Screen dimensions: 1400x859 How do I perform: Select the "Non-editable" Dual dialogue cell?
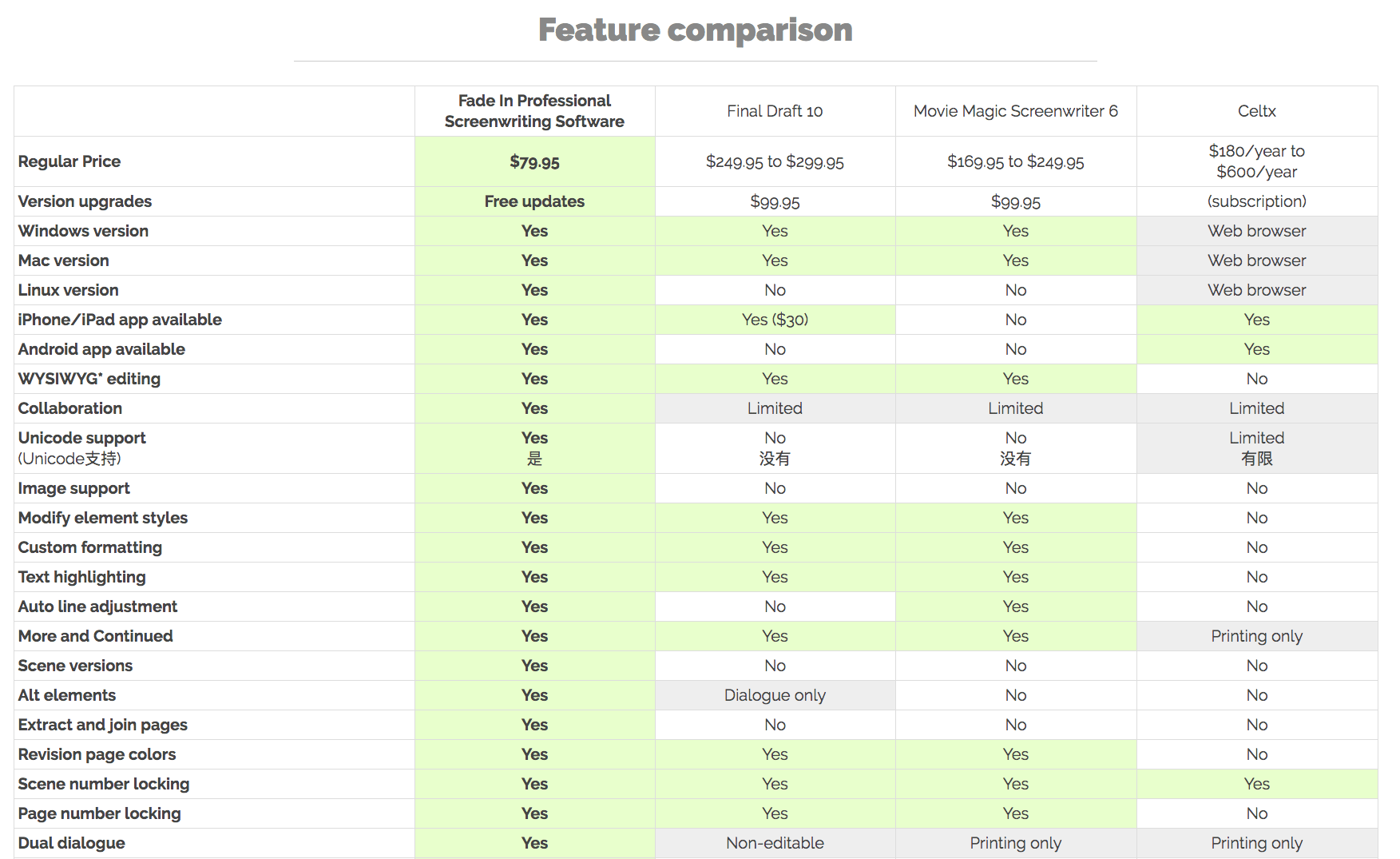coord(775,843)
